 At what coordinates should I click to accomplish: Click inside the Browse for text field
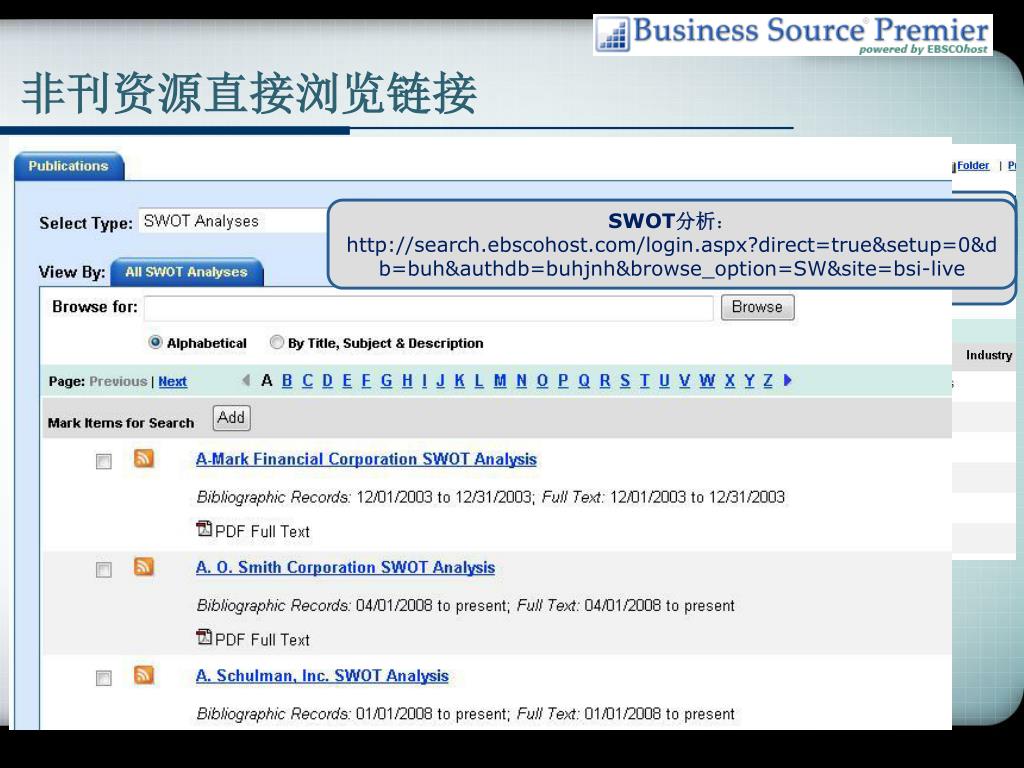click(x=428, y=308)
